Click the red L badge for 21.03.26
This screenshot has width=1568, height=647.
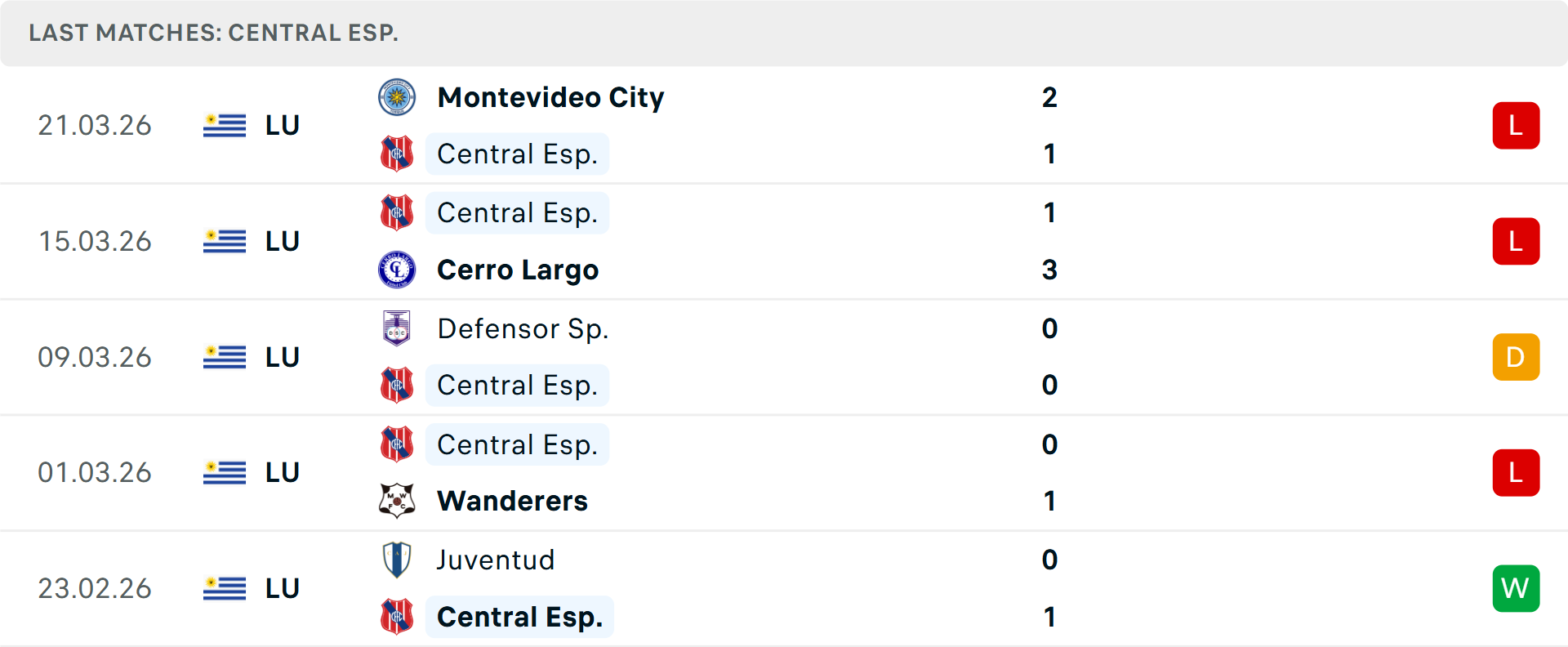point(1515,126)
